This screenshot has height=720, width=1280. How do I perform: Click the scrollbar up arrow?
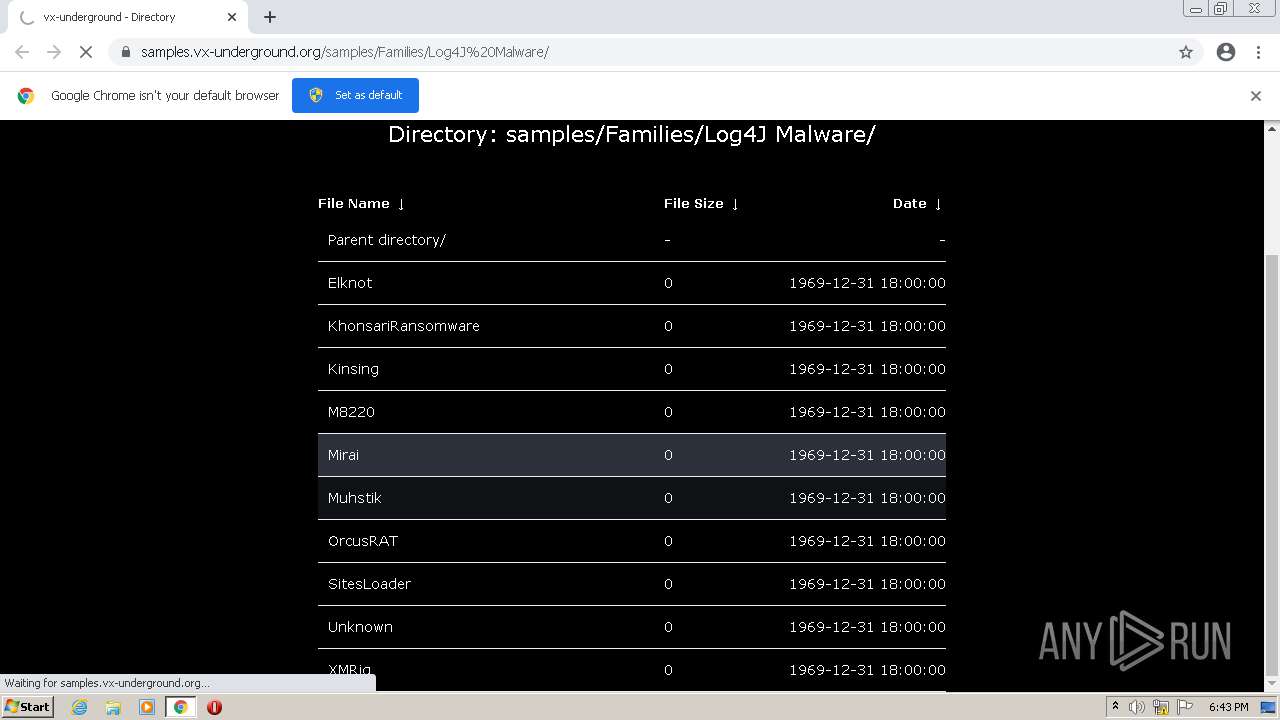pos(1272,129)
